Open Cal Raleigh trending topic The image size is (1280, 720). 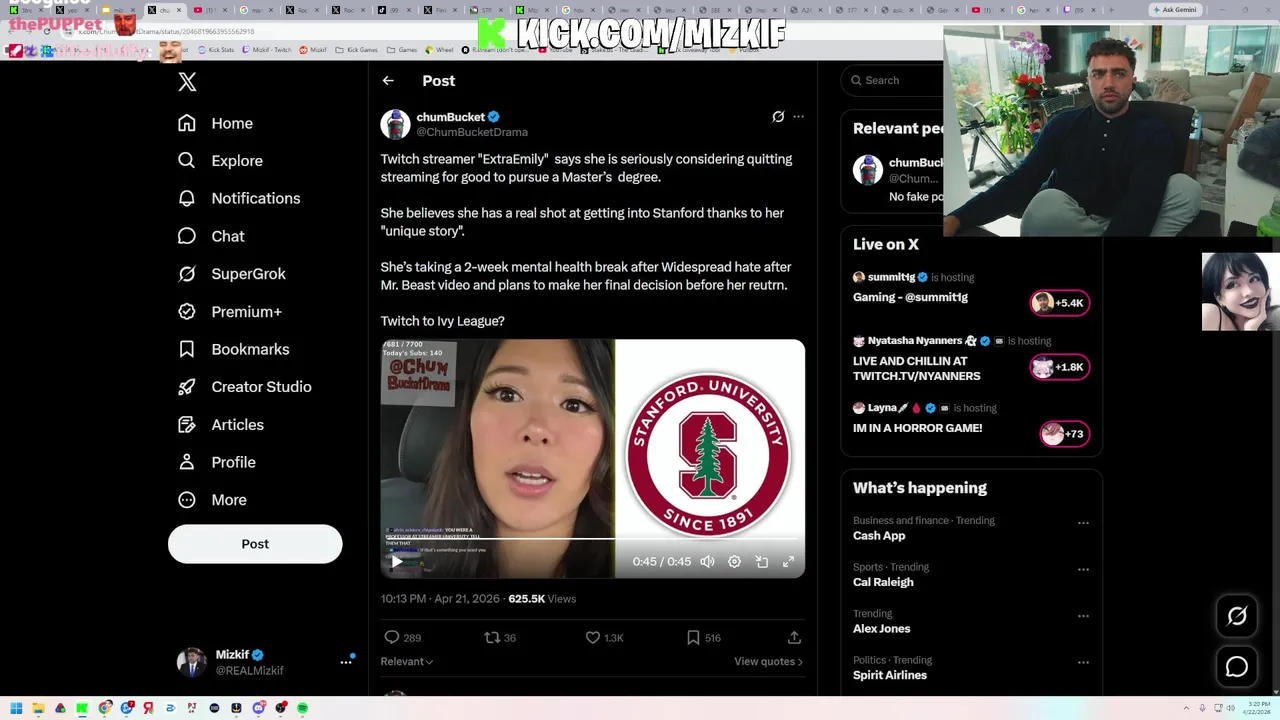883,582
